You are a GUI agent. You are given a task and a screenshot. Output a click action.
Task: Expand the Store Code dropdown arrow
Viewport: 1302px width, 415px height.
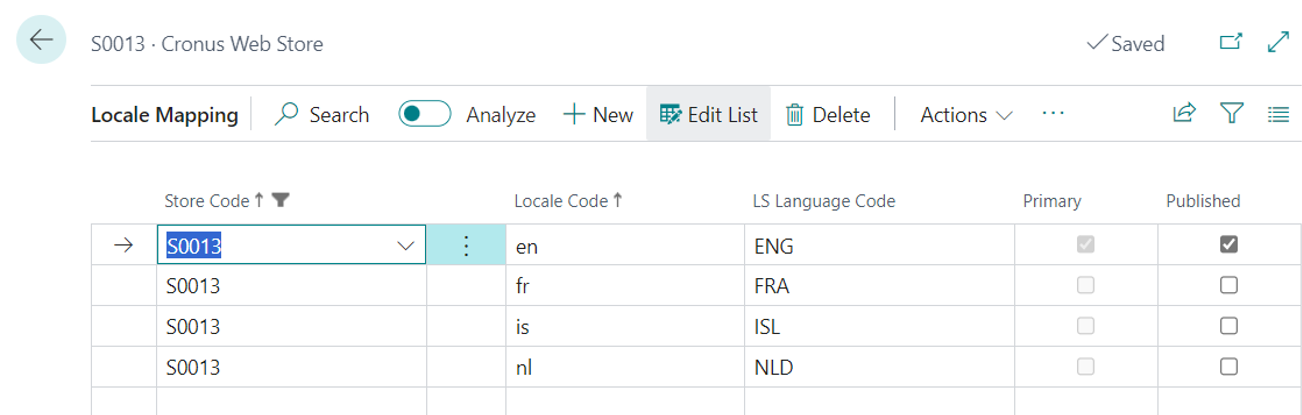tap(406, 246)
